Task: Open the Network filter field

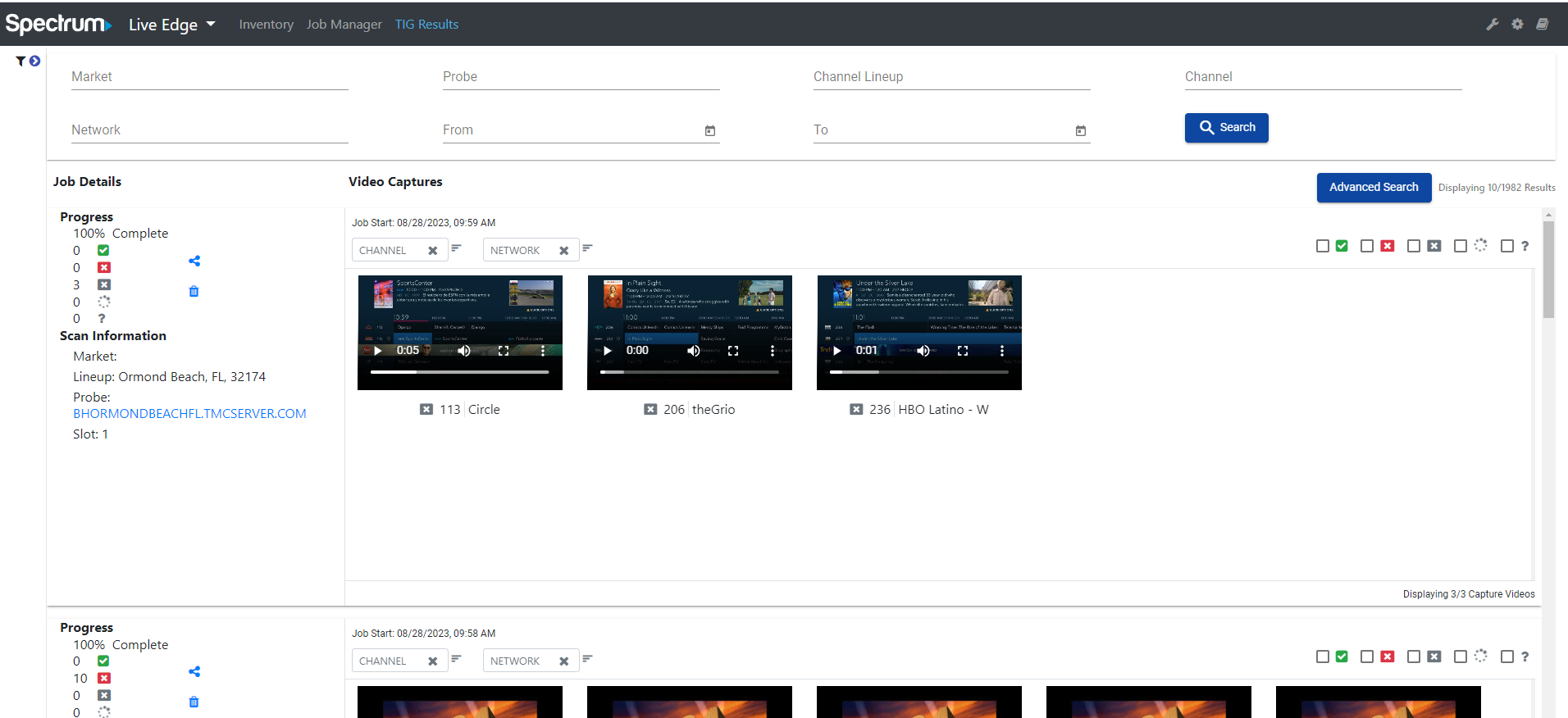Action: pos(210,130)
